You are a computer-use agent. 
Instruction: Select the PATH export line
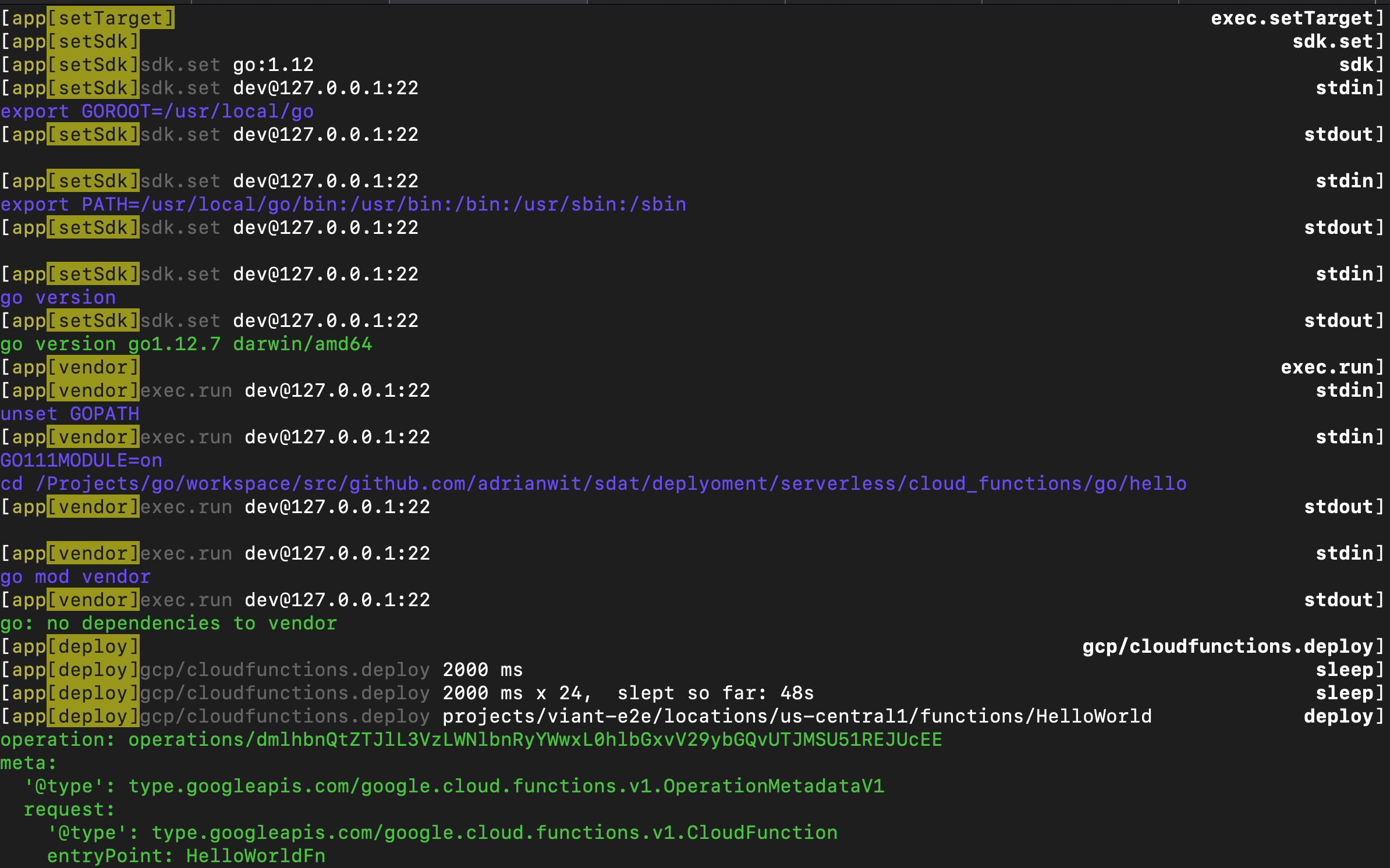pos(343,204)
